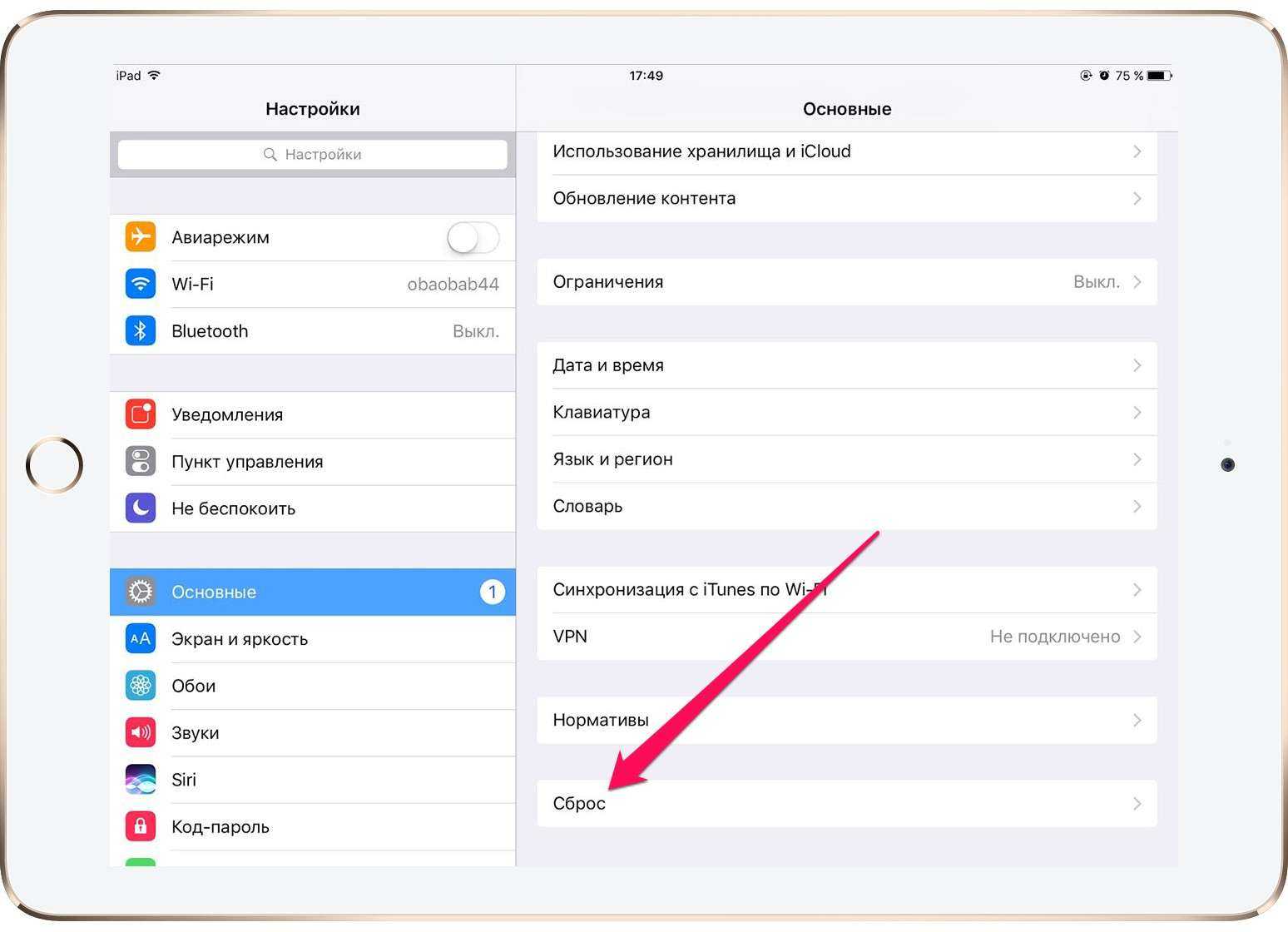Toggle the Авиарежим switch
Viewport: 1288px width, 932px height.
click(473, 238)
